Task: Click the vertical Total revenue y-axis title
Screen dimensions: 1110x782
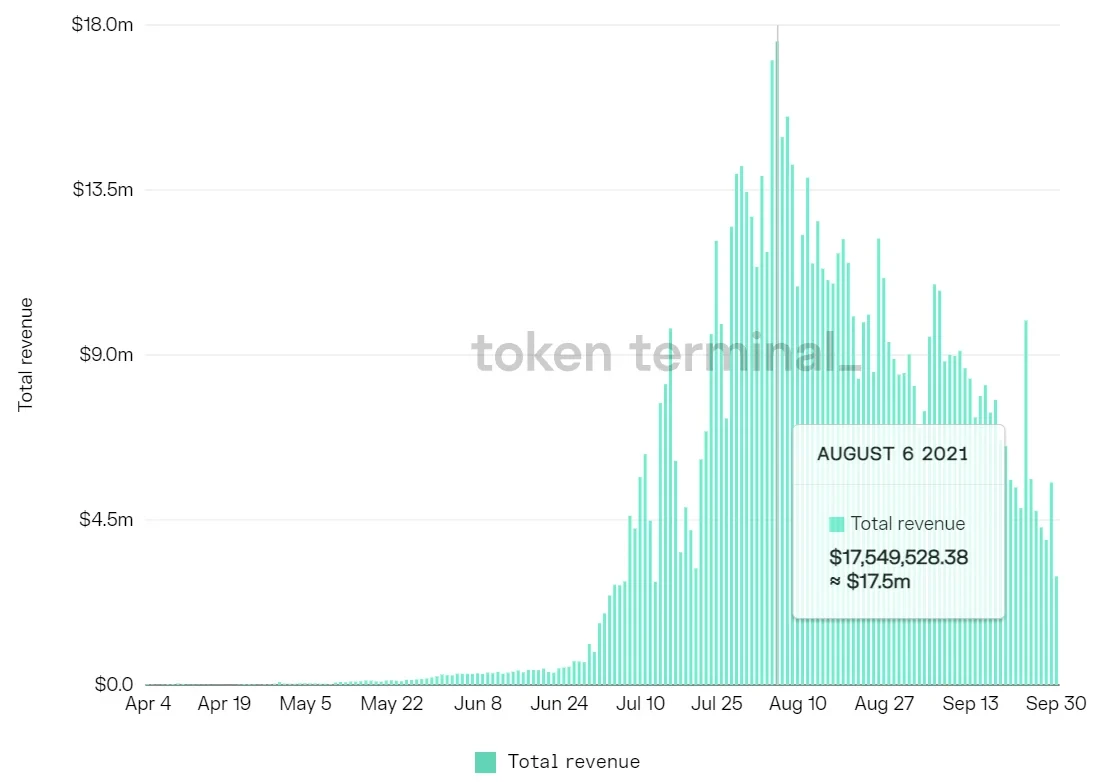Action: (x=26, y=354)
